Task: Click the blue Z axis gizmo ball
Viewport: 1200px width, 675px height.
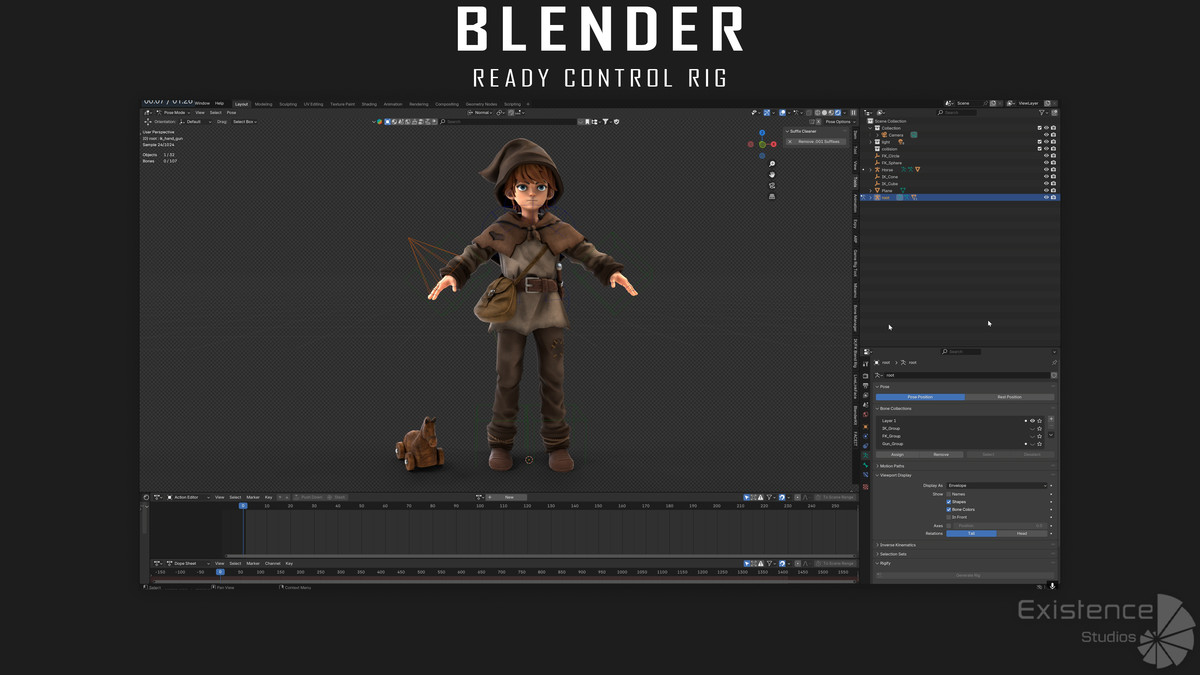Action: pyautogui.click(x=762, y=133)
